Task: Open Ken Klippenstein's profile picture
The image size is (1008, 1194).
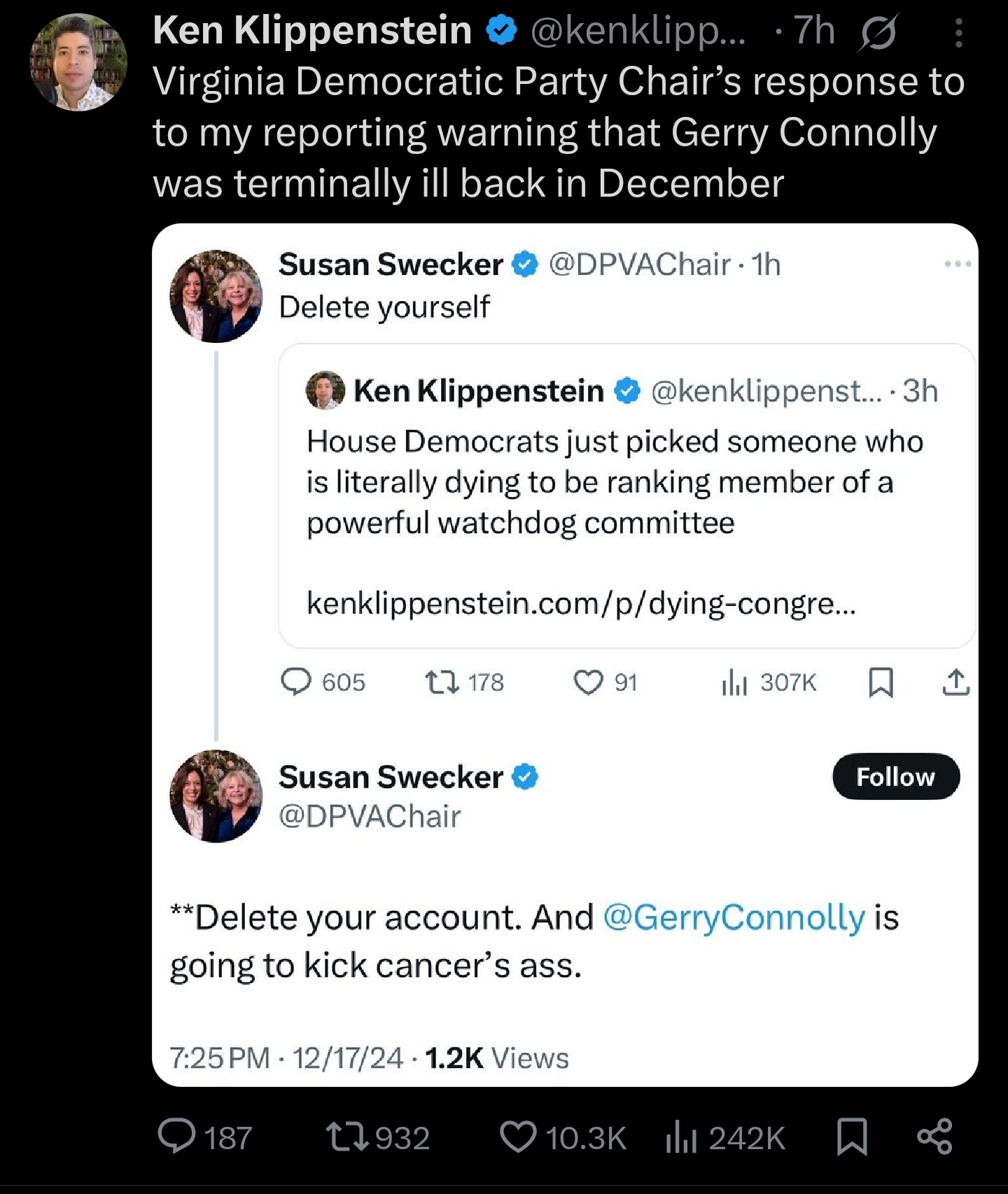Action: coord(78,62)
